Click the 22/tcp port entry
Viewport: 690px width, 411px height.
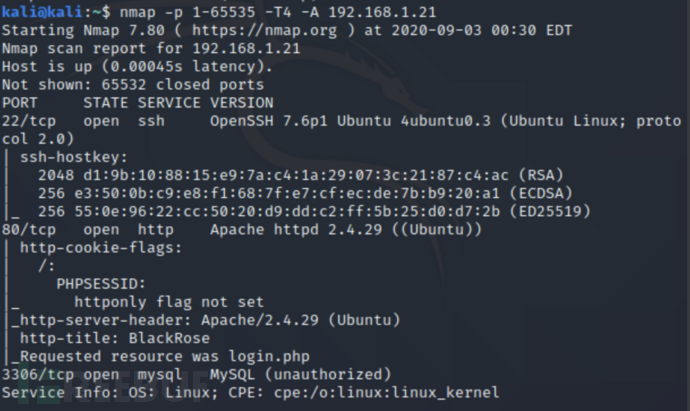29,121
